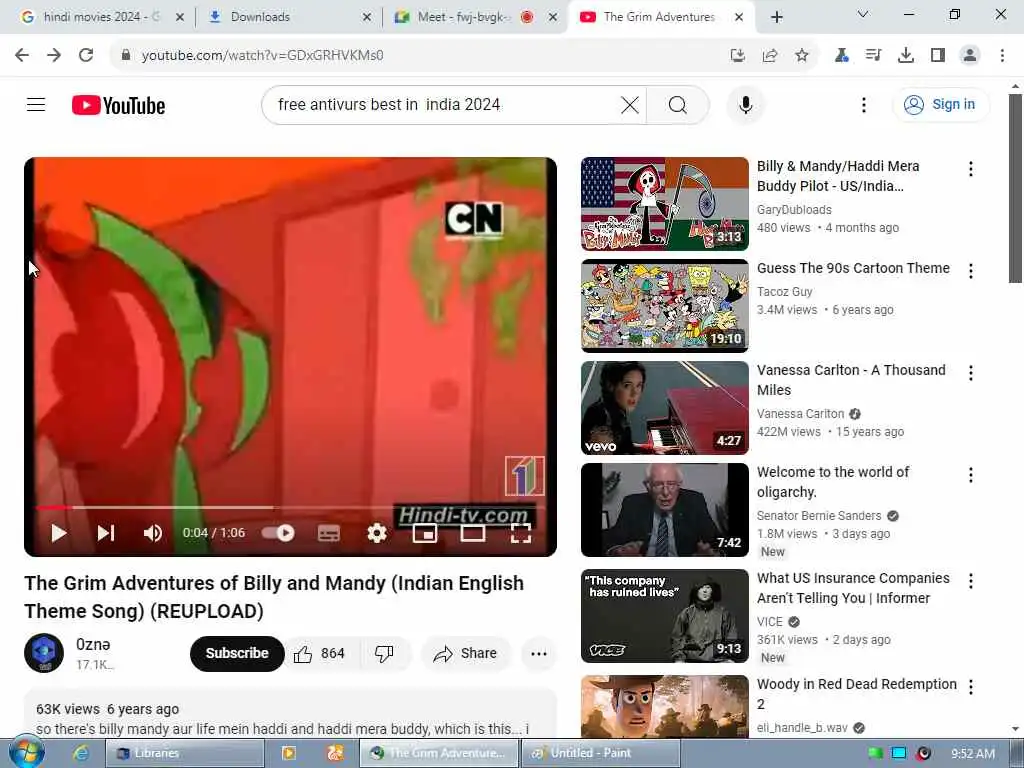Open options for Billy & Mandy Pilot video
The width and height of the screenshot is (1024, 768).
pos(971,169)
